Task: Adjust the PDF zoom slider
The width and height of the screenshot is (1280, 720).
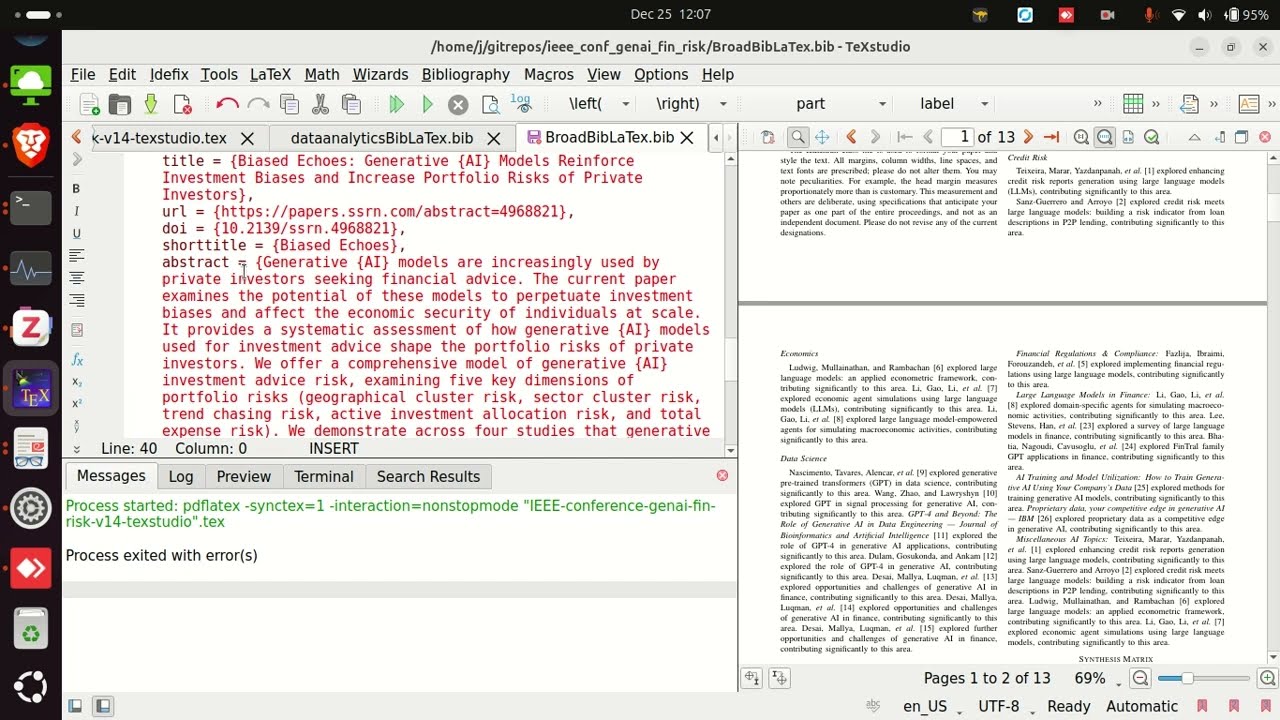Action: (1205, 678)
